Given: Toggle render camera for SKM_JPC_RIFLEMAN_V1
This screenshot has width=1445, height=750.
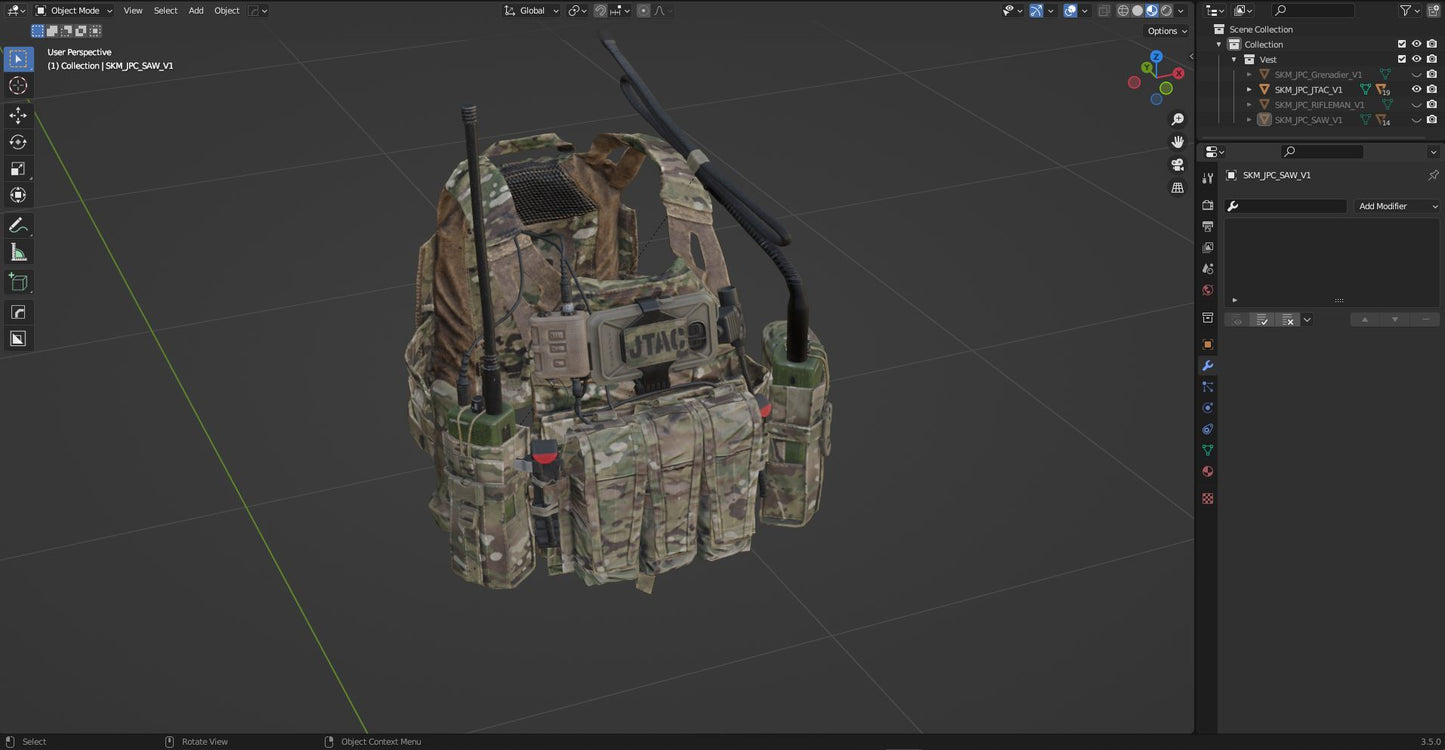Looking at the screenshot, I should click(x=1432, y=104).
